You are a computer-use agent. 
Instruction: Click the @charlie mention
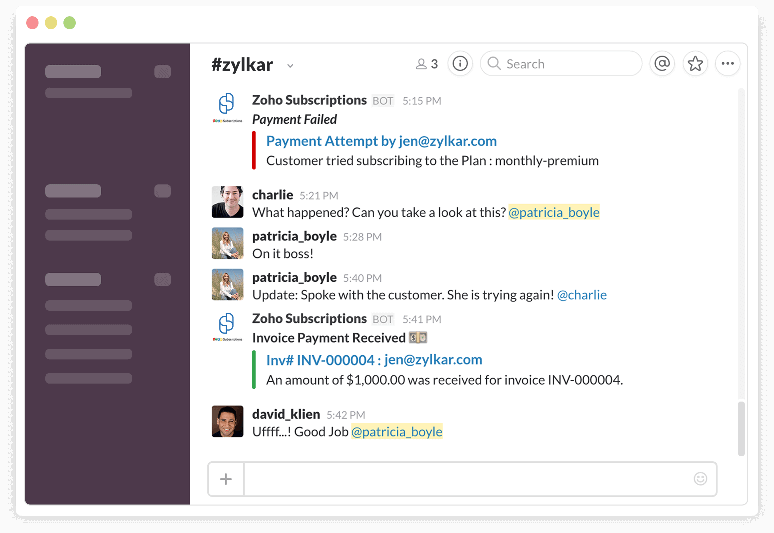click(x=582, y=295)
